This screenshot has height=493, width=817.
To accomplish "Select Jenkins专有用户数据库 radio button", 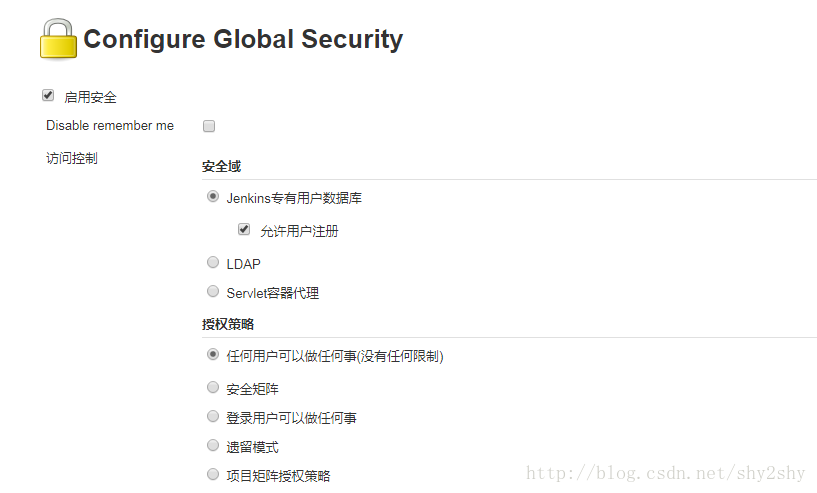I will 213,196.
